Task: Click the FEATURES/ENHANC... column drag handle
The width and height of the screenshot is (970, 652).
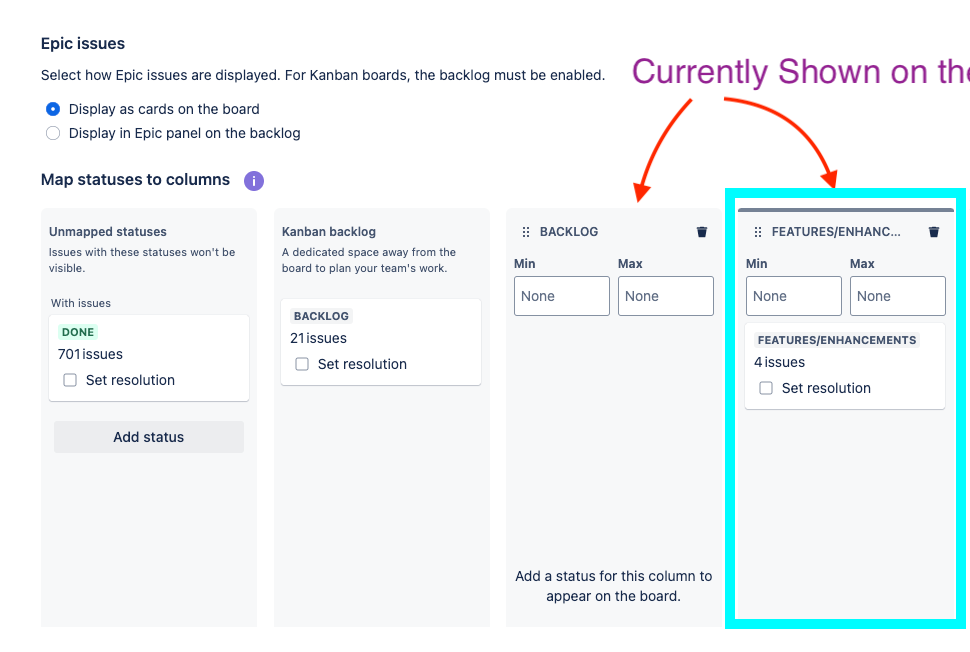Action: pos(758,232)
